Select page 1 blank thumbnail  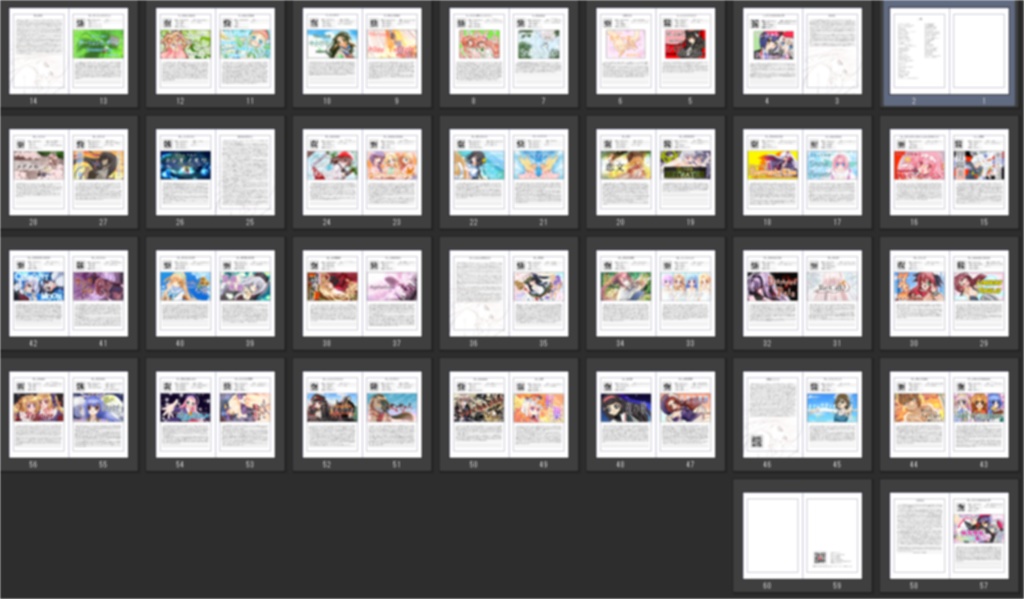click(979, 51)
